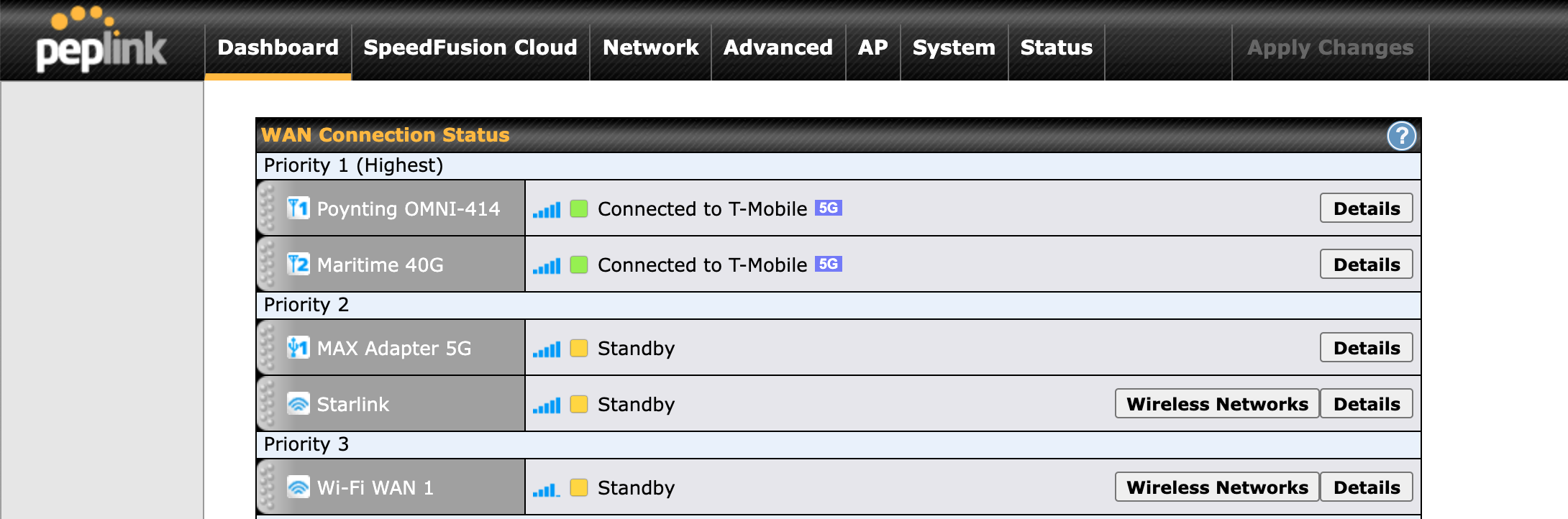View Details for Wi-Fi WAN 1
The height and width of the screenshot is (519, 1568).
(1367, 487)
